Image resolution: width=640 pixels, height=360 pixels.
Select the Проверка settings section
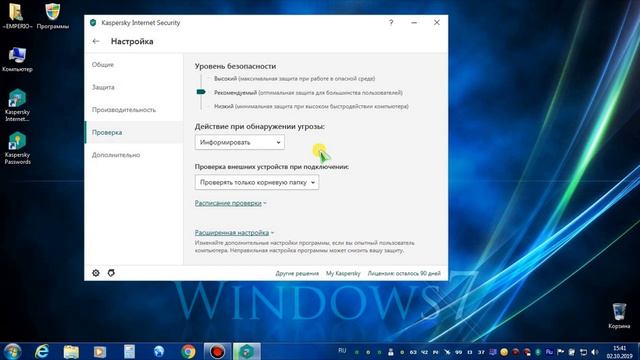tap(134, 132)
